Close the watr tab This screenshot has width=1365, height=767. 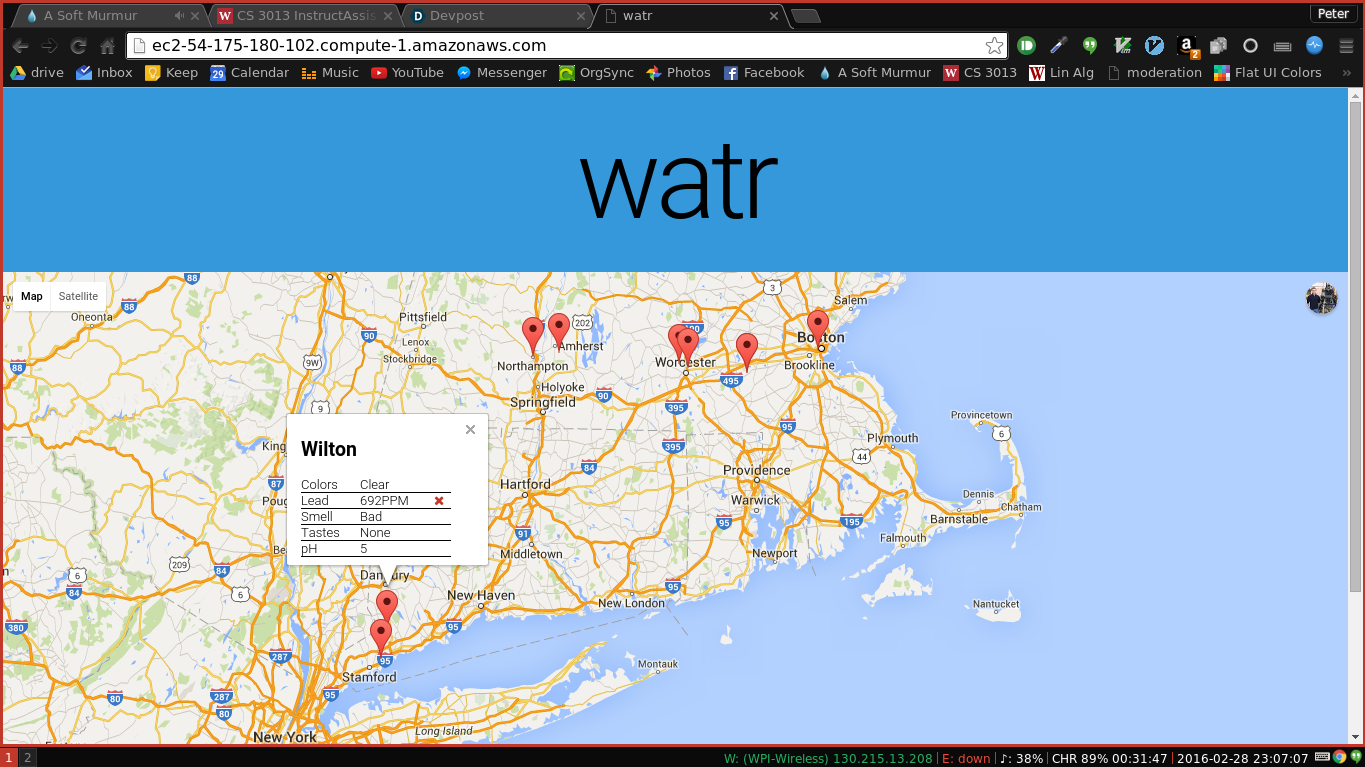(x=773, y=16)
